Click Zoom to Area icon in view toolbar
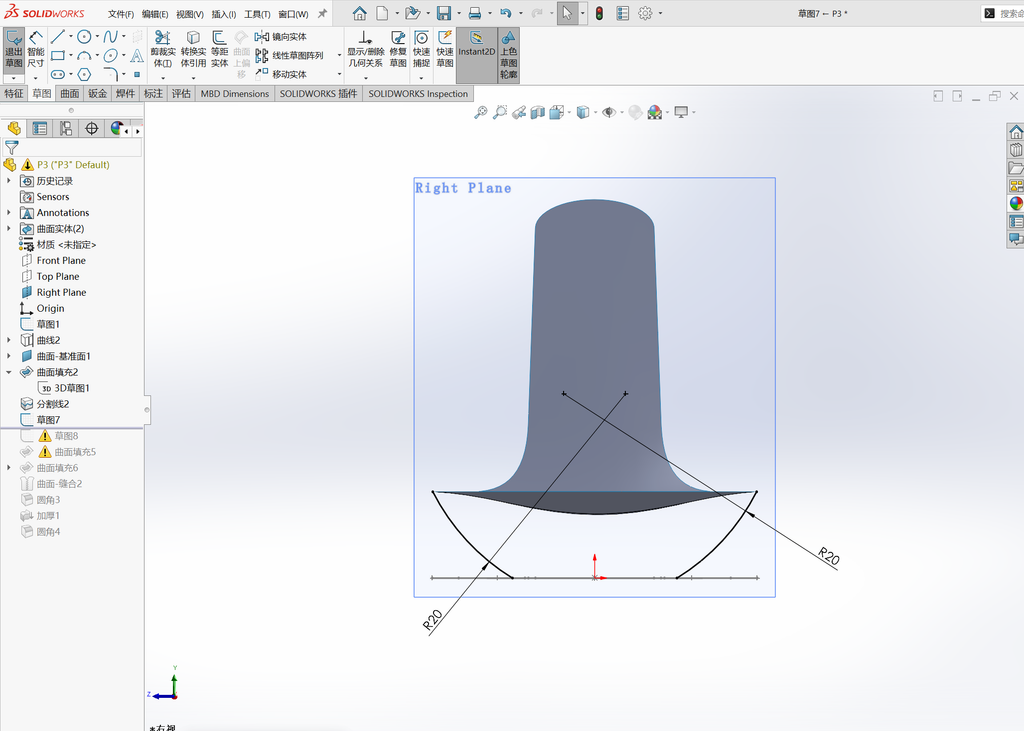 click(x=500, y=112)
